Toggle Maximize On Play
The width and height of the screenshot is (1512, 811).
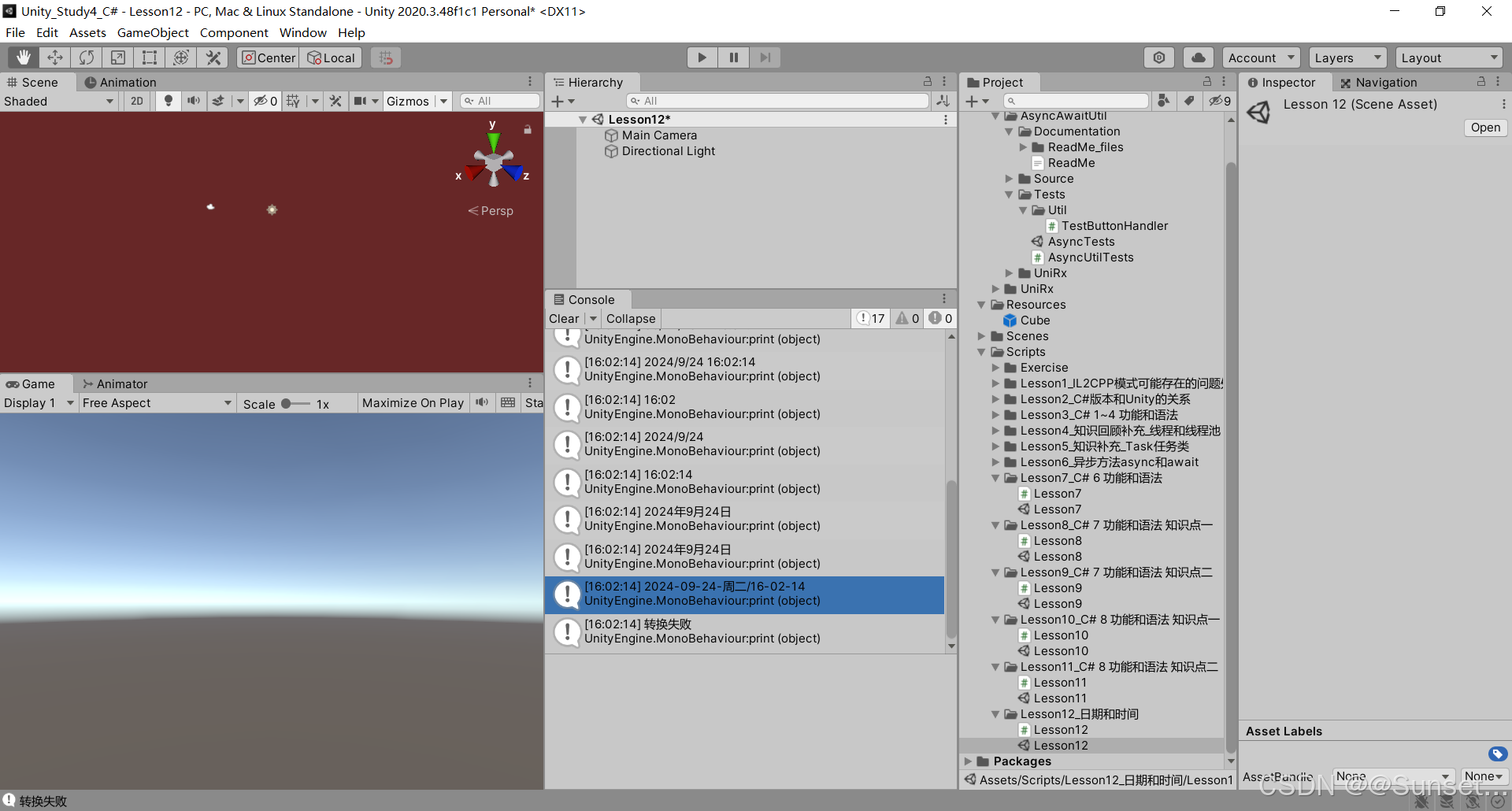[413, 403]
